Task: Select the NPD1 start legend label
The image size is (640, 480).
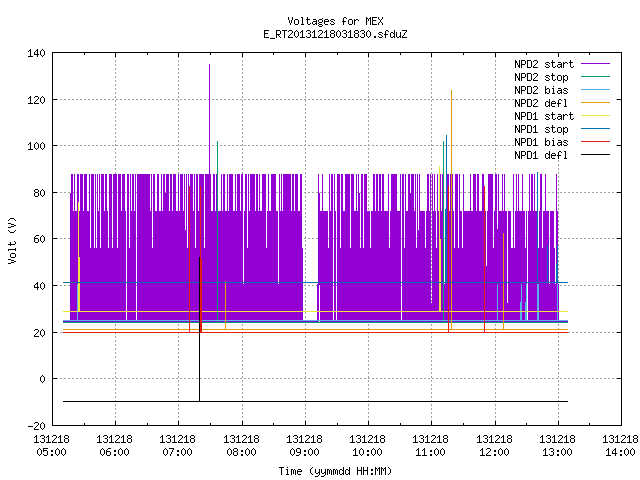Action: [544, 116]
